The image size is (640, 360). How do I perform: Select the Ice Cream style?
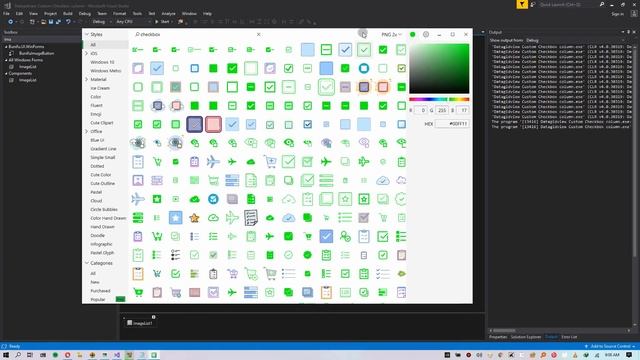[x=100, y=88]
